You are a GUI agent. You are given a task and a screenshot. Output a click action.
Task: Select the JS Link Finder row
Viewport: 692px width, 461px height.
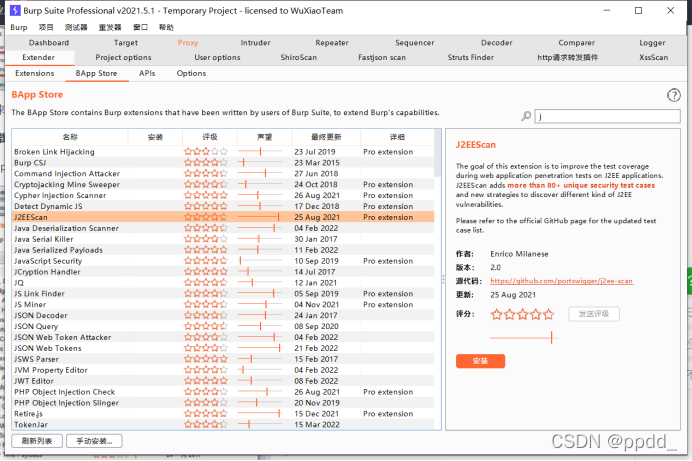pyautogui.click(x=223, y=293)
